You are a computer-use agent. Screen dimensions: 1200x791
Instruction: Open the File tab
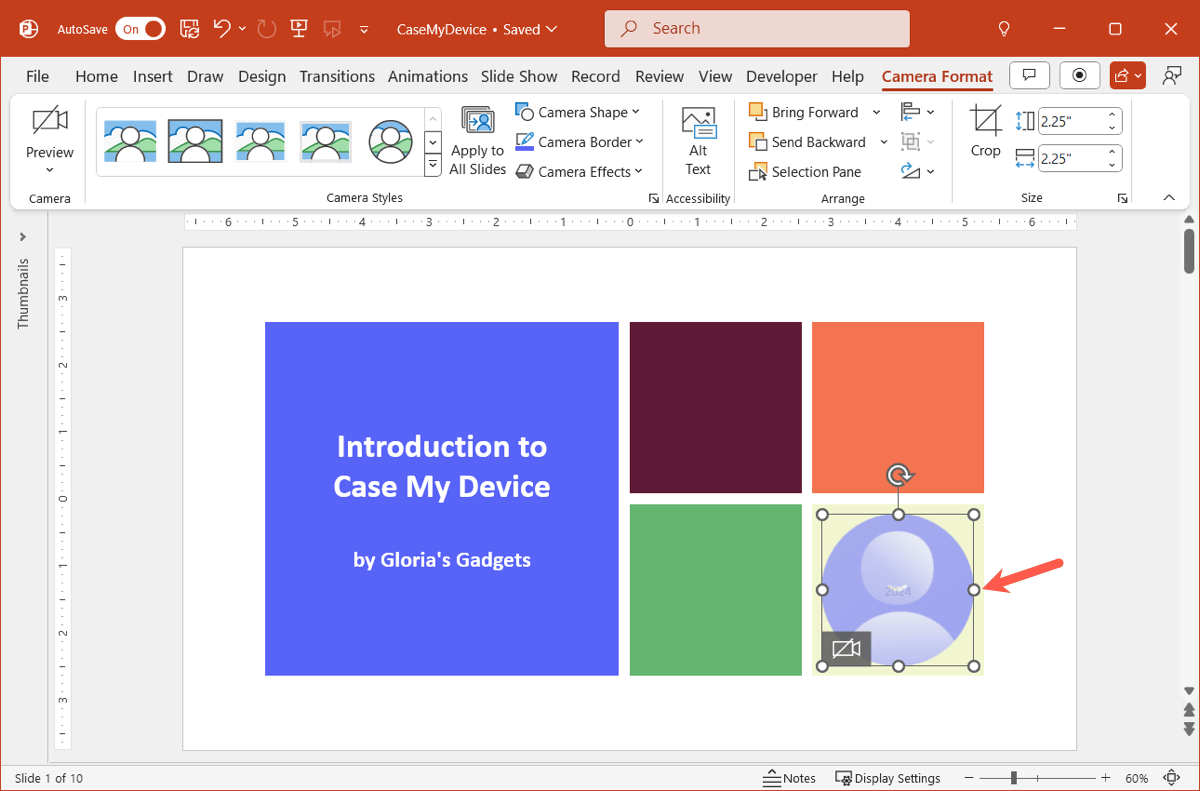[37, 76]
